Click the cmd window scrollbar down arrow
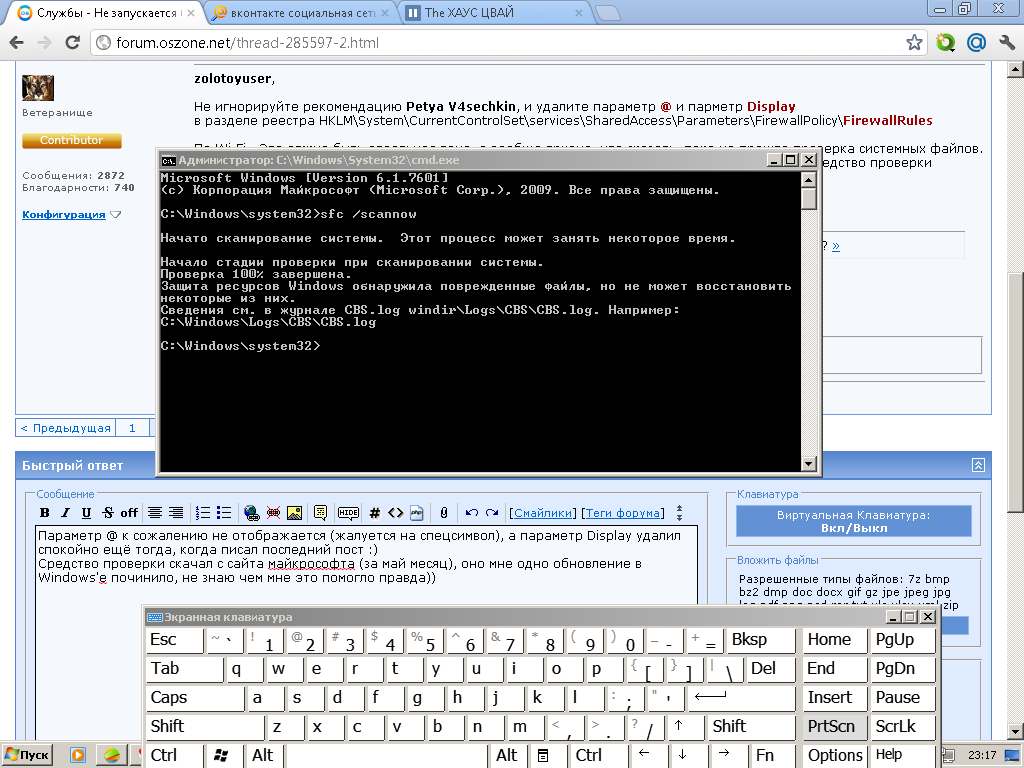Viewport: 1024px width, 768px height. pos(808,464)
